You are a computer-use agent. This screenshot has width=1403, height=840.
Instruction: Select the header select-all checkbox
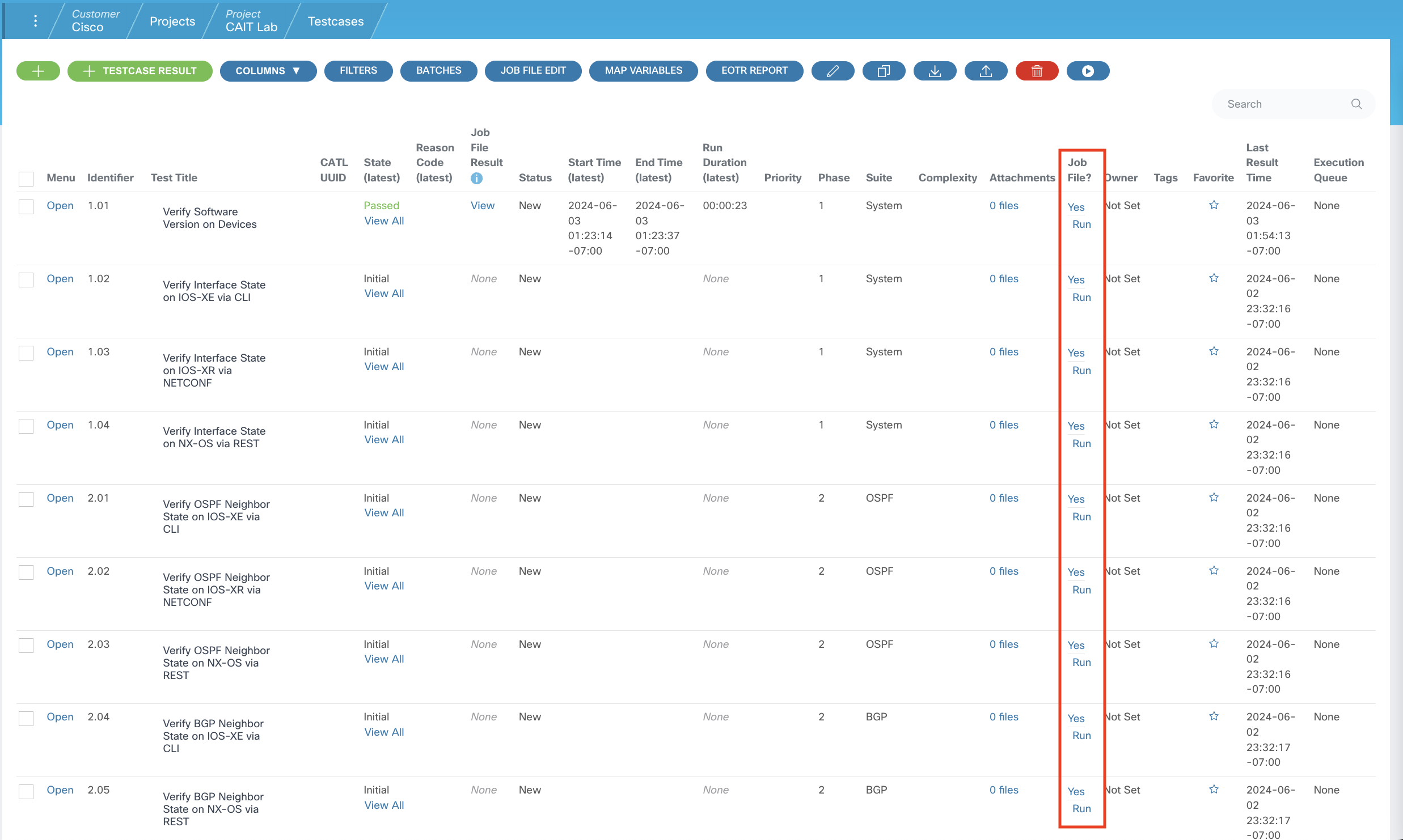(x=26, y=179)
